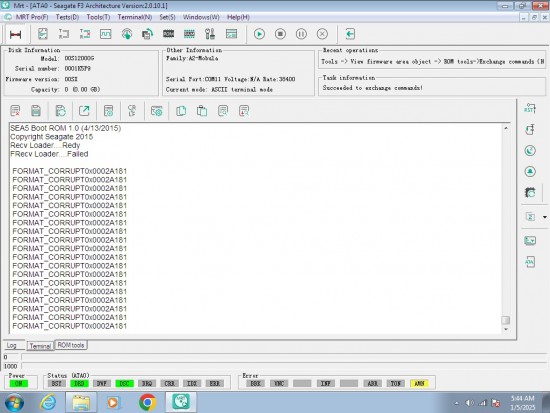Viewport: 550px width, 413px height.
Task: Click the RAM memory chip icon in toolbar
Action: [189, 34]
